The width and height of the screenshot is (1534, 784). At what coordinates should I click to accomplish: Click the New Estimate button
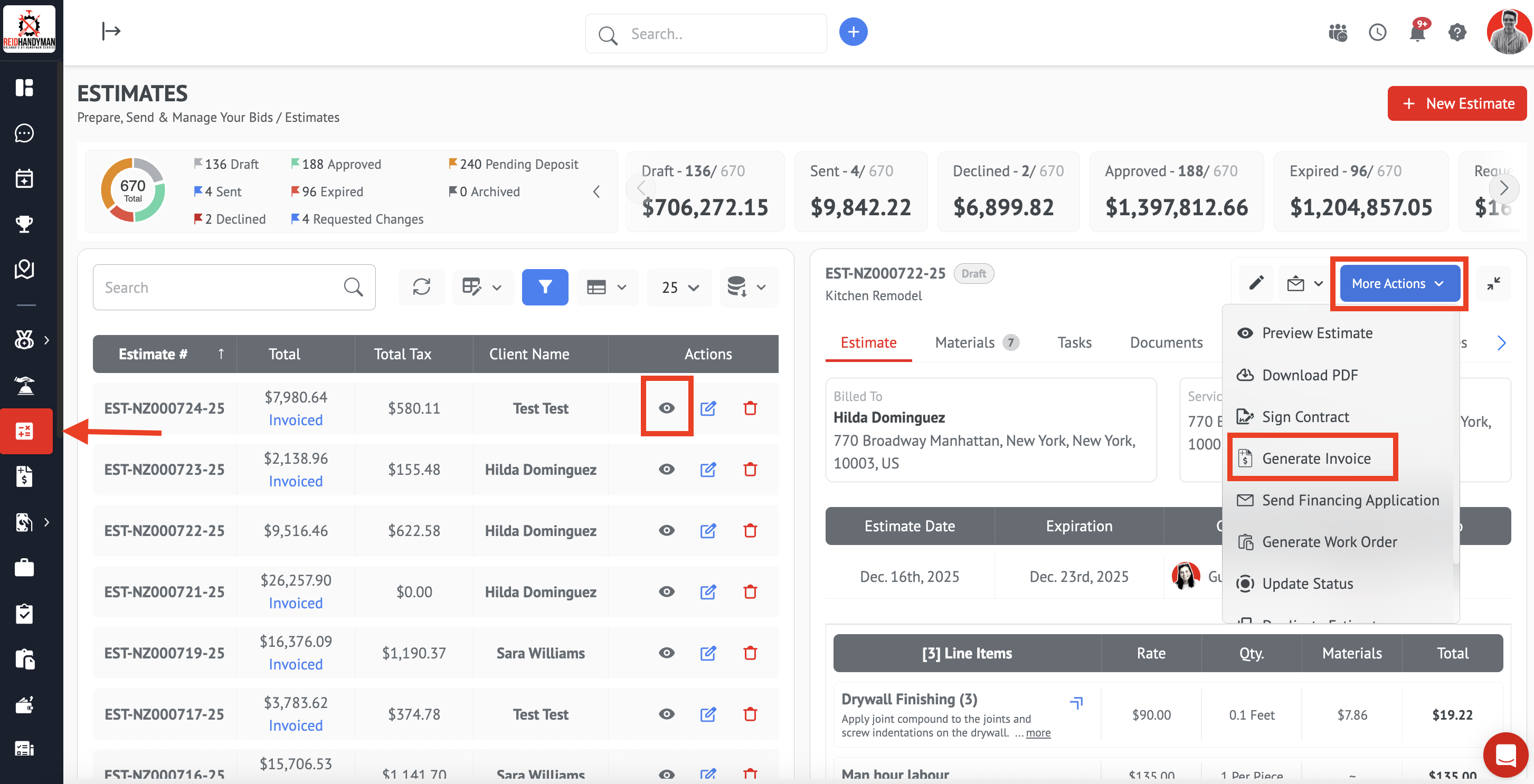point(1456,103)
